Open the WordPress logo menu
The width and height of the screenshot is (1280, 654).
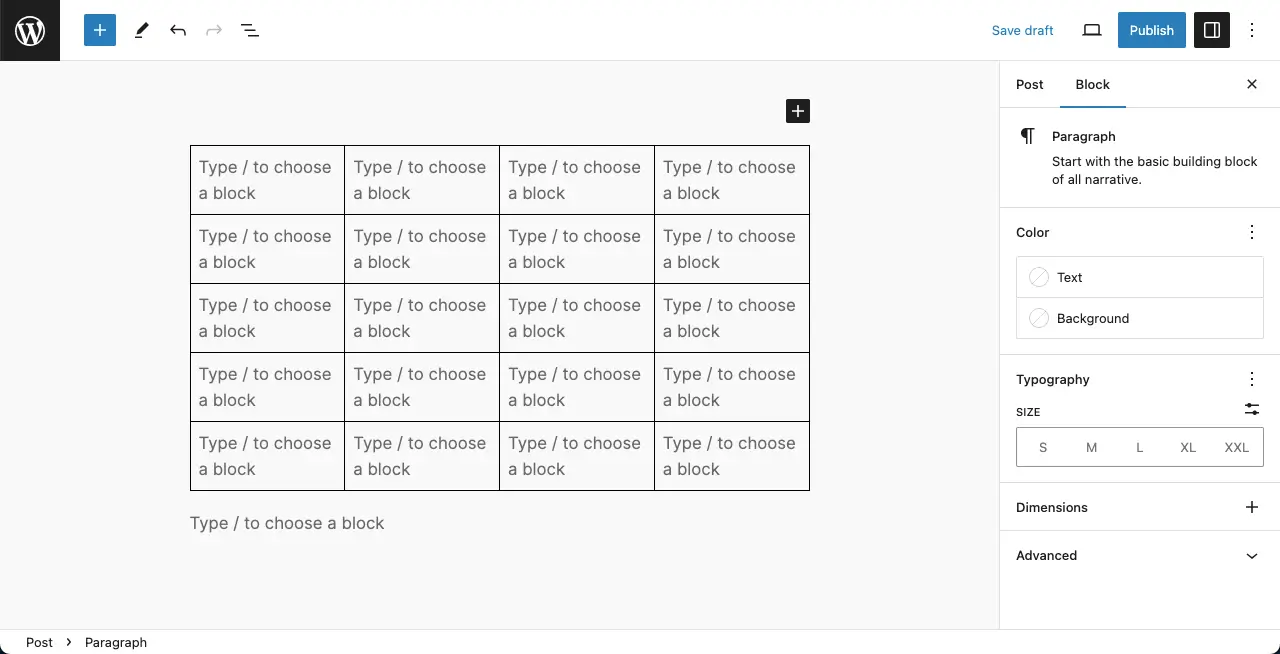30,30
